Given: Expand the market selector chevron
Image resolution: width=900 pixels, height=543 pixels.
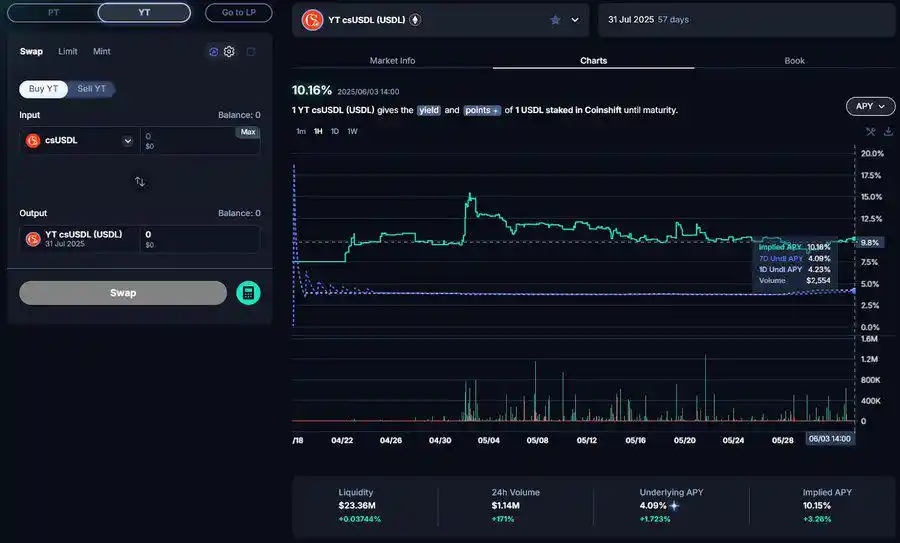Looking at the screenshot, I should coord(575,20).
